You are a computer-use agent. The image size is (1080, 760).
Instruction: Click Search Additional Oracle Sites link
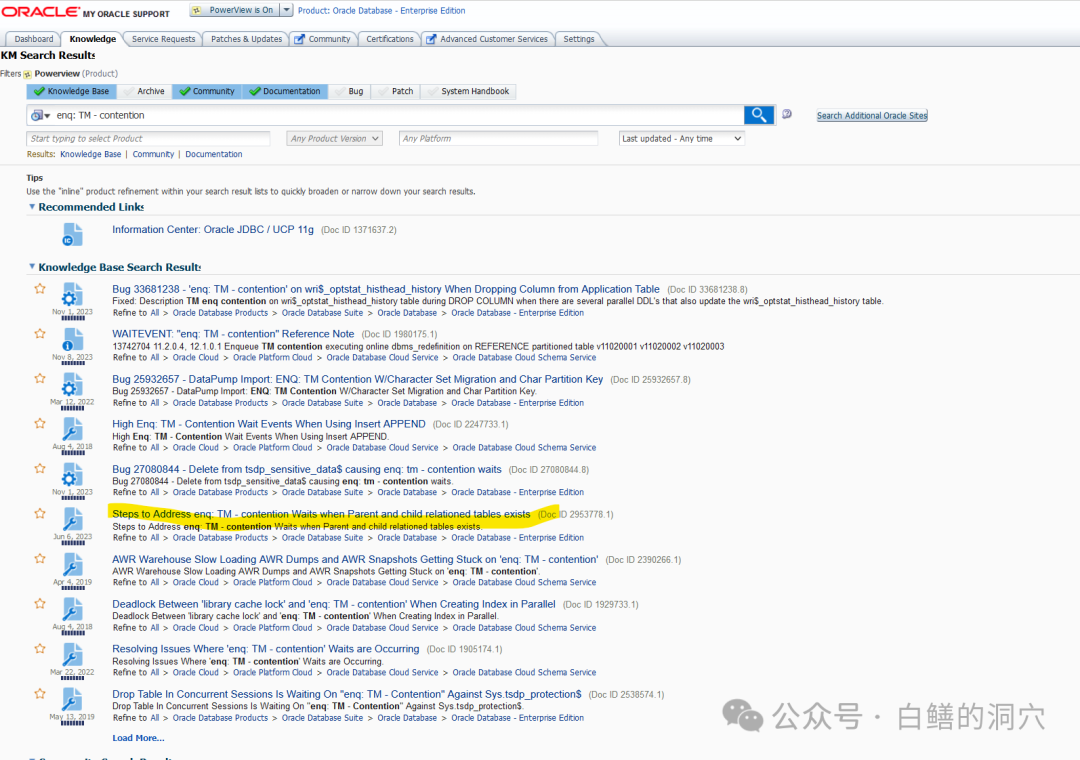click(x=872, y=116)
